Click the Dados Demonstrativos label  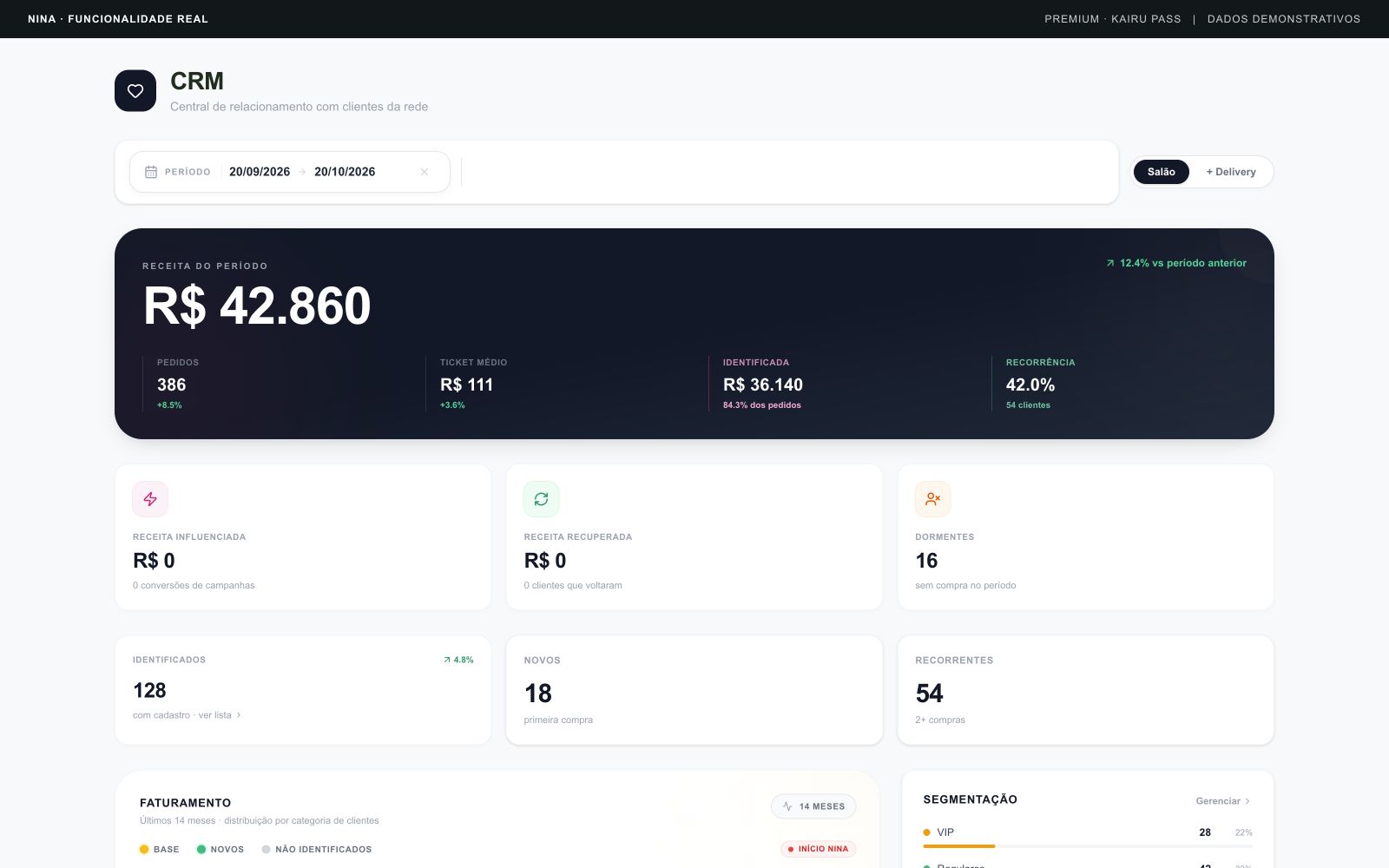pyautogui.click(x=1284, y=19)
